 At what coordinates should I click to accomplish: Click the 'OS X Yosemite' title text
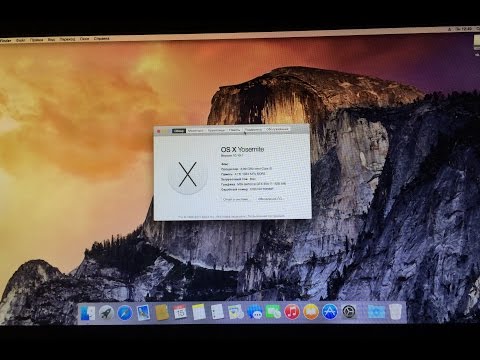coord(242,149)
